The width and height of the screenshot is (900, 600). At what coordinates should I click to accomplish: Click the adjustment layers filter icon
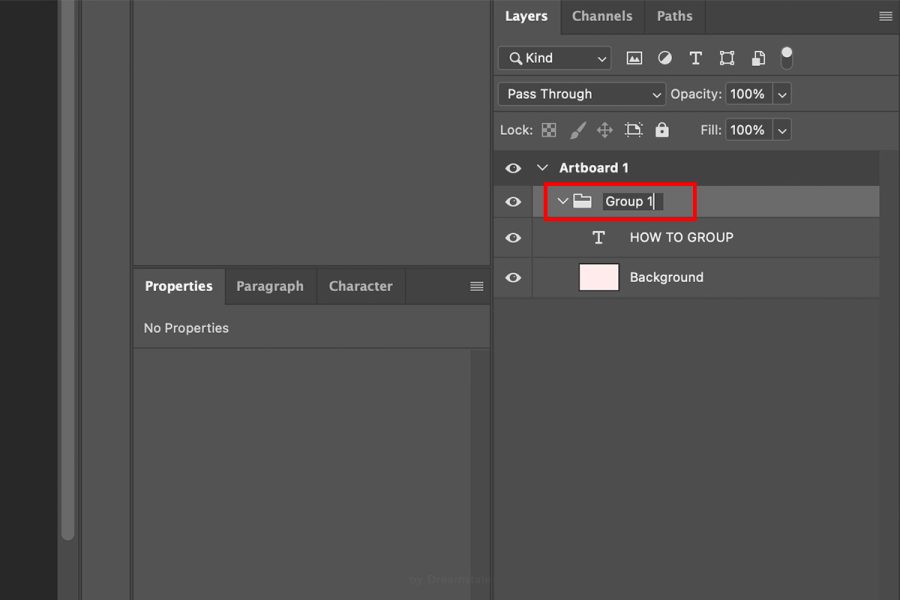click(665, 58)
